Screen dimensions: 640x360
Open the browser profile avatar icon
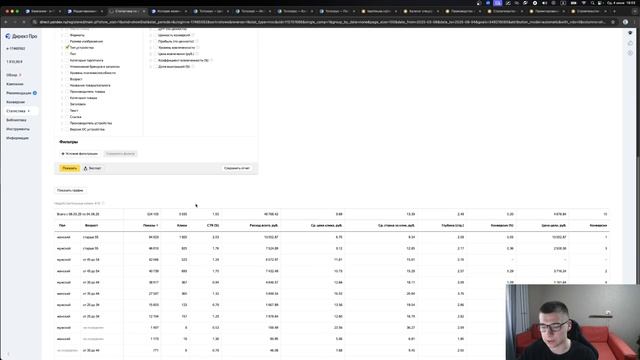coord(625,22)
